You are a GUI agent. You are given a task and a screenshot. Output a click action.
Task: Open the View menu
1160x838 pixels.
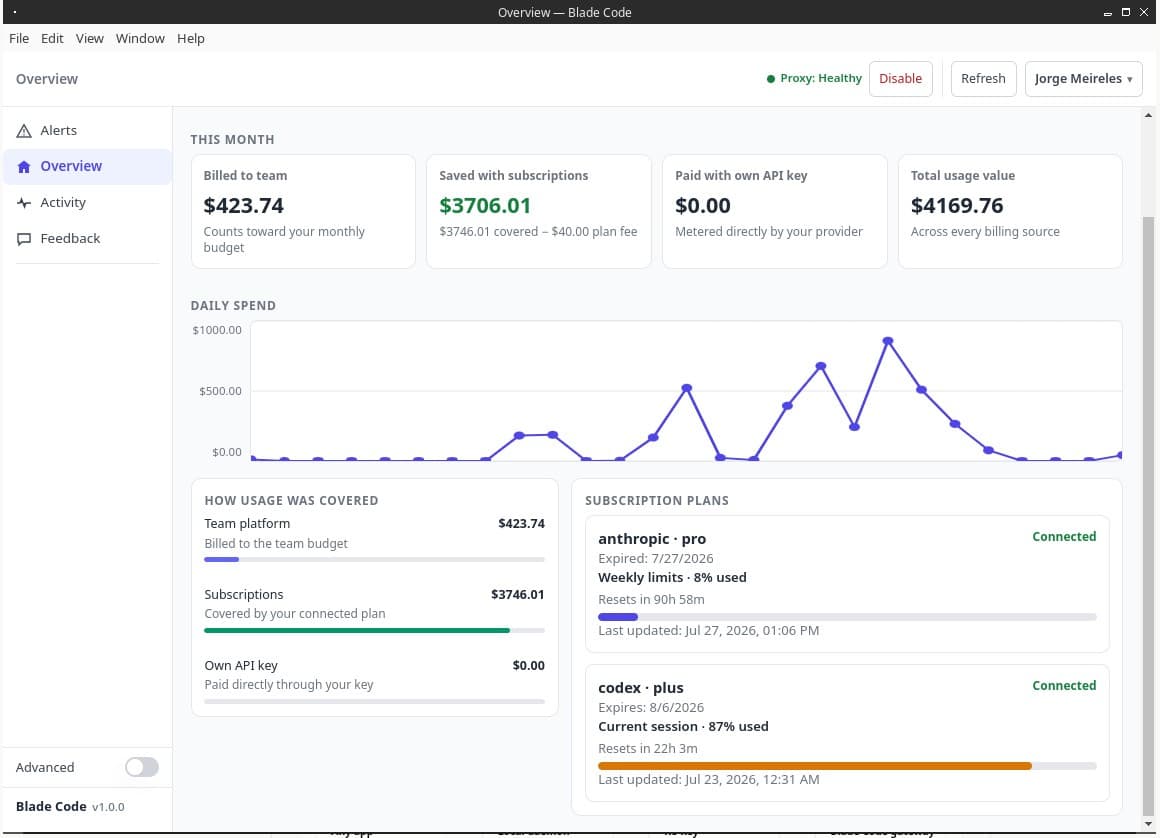click(90, 38)
